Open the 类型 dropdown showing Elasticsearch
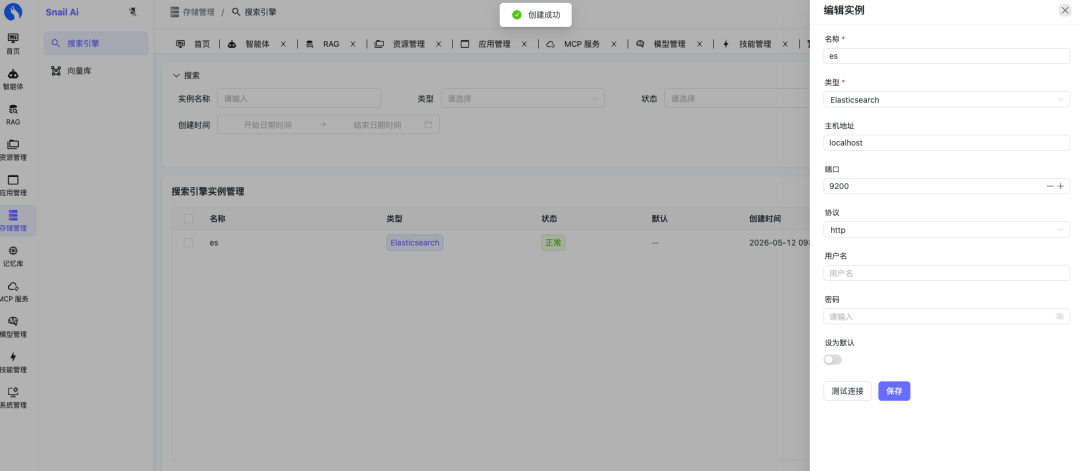Screen dimensions: 1080x471 click(x=946, y=100)
